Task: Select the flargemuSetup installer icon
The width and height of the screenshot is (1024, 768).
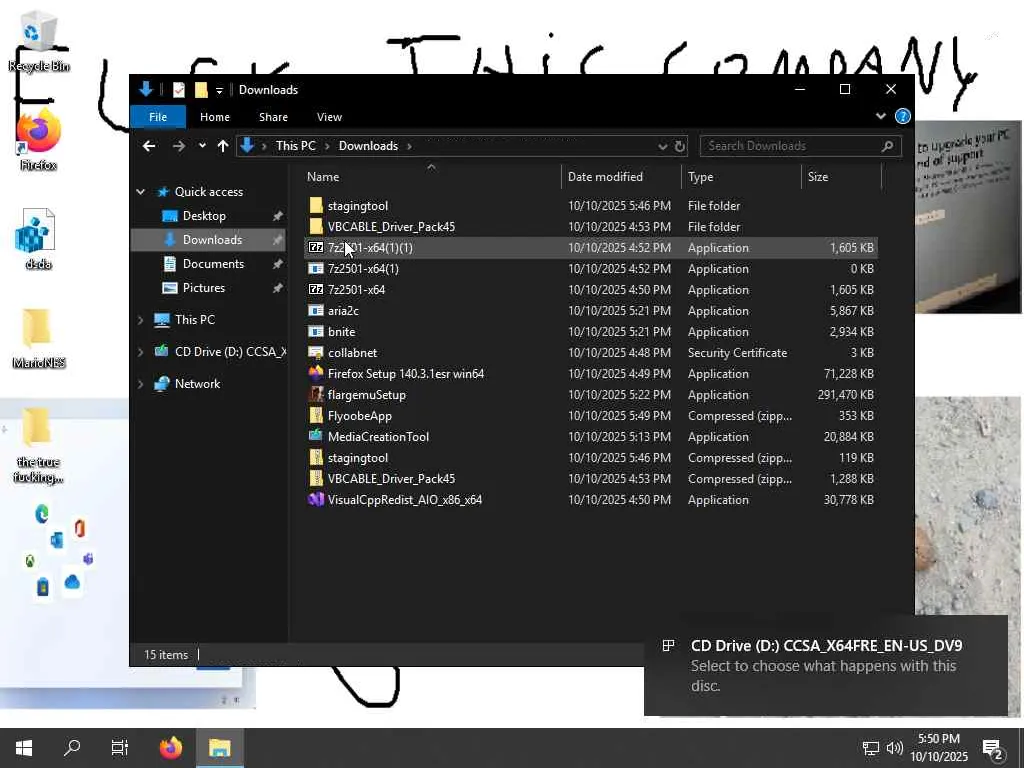Action: point(316,394)
